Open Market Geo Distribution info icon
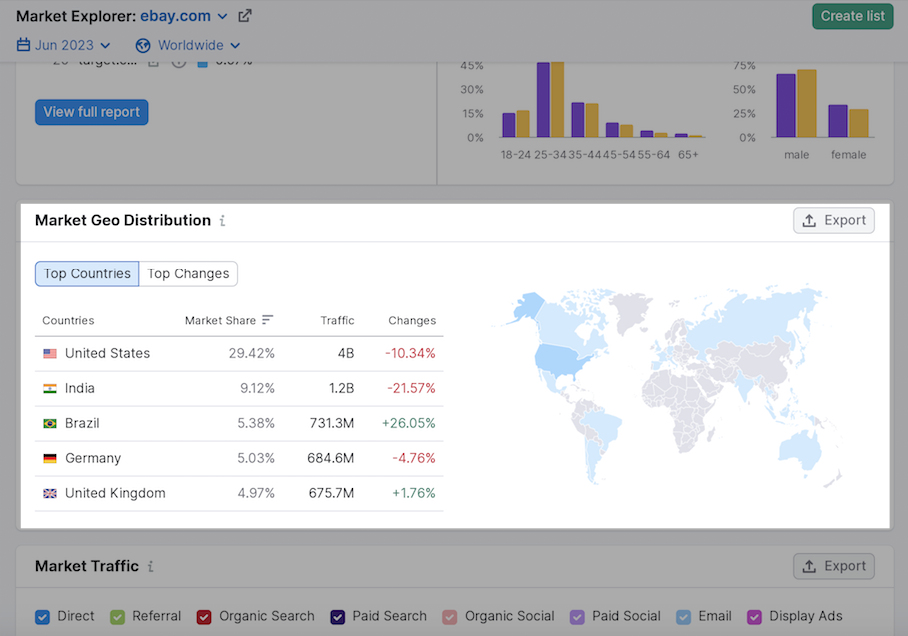908x636 pixels. click(x=222, y=221)
